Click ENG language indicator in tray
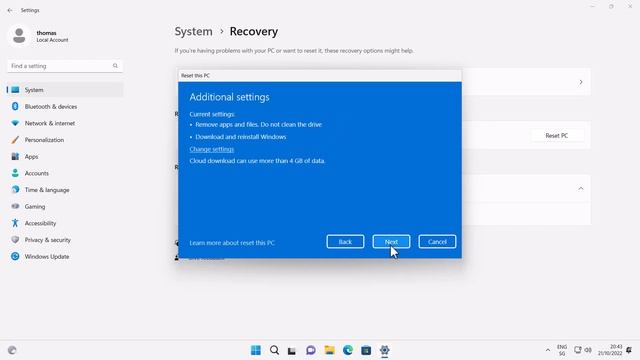 [x=562, y=350]
